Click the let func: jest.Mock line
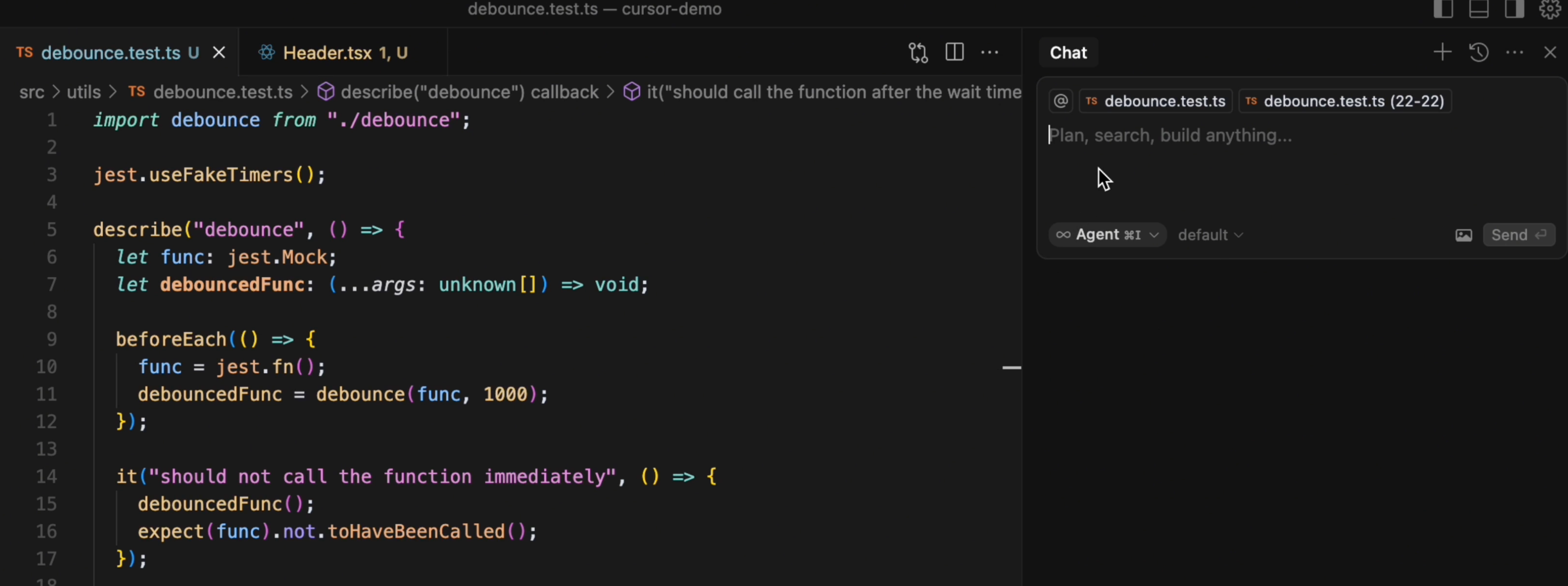 click(x=226, y=258)
